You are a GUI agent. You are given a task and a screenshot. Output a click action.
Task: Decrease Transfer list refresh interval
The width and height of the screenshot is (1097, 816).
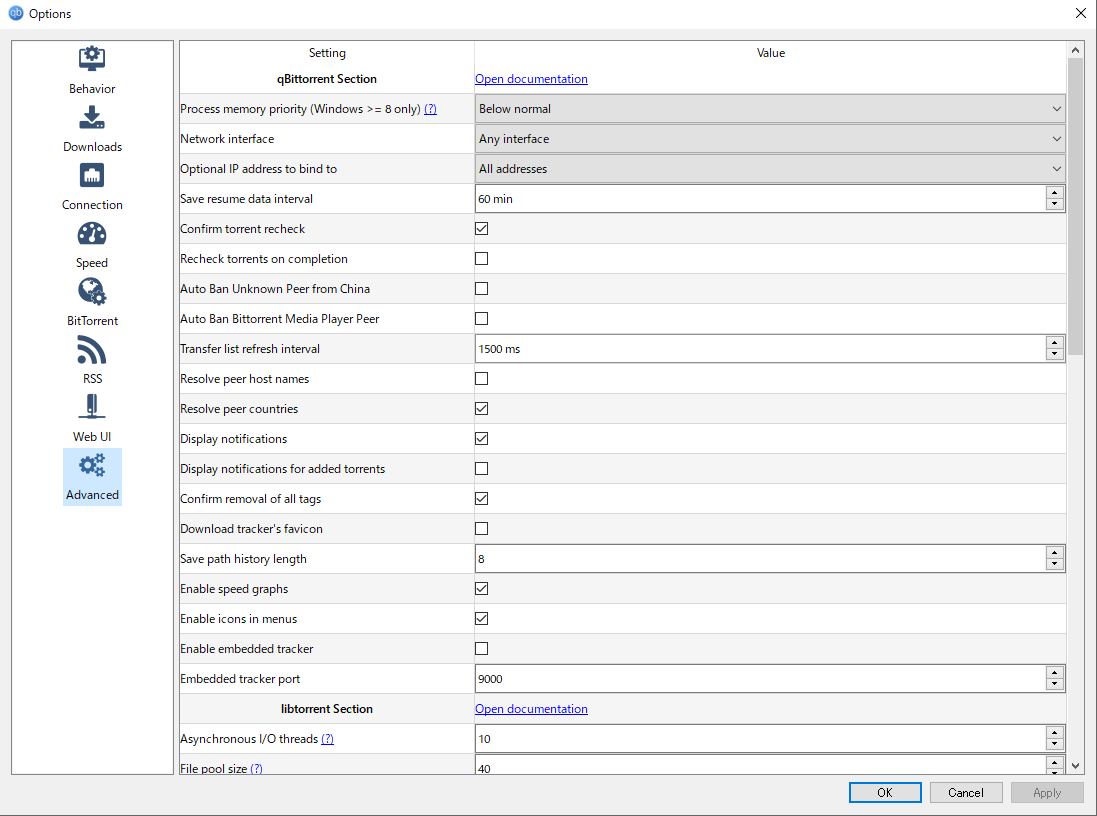pyautogui.click(x=1054, y=355)
